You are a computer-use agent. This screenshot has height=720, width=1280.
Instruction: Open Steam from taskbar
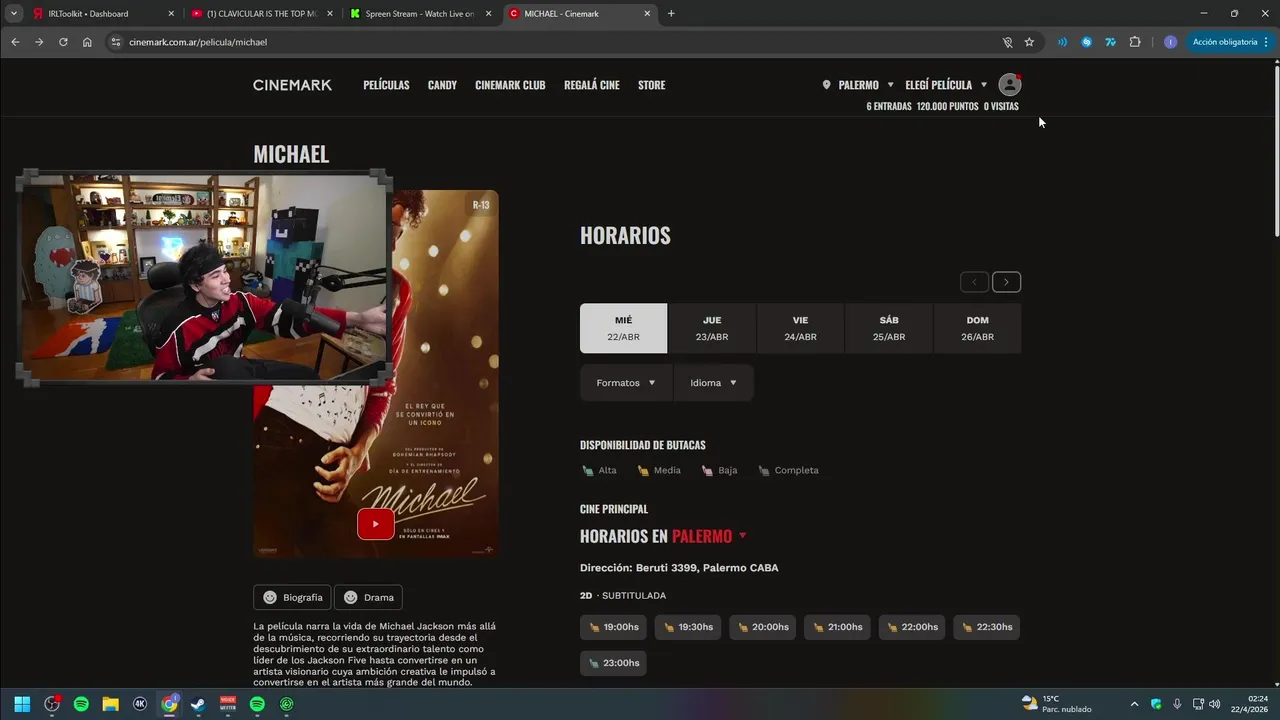pos(198,704)
